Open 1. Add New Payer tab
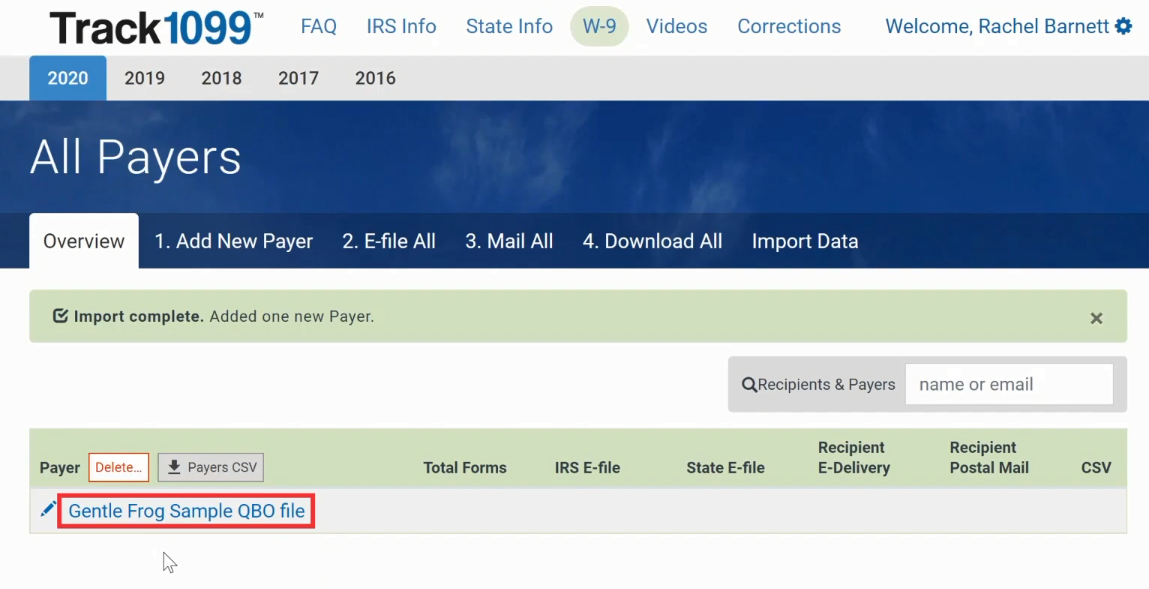The width and height of the screenshot is (1149, 589). (x=234, y=241)
